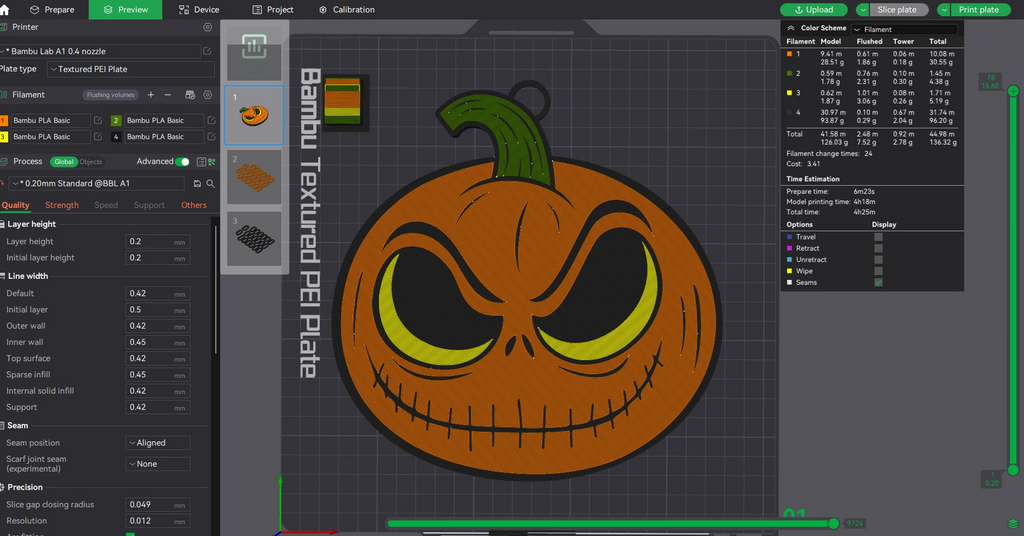This screenshot has width=1024, height=536.
Task: Switch to the Prepare tab
Action: tap(52, 10)
